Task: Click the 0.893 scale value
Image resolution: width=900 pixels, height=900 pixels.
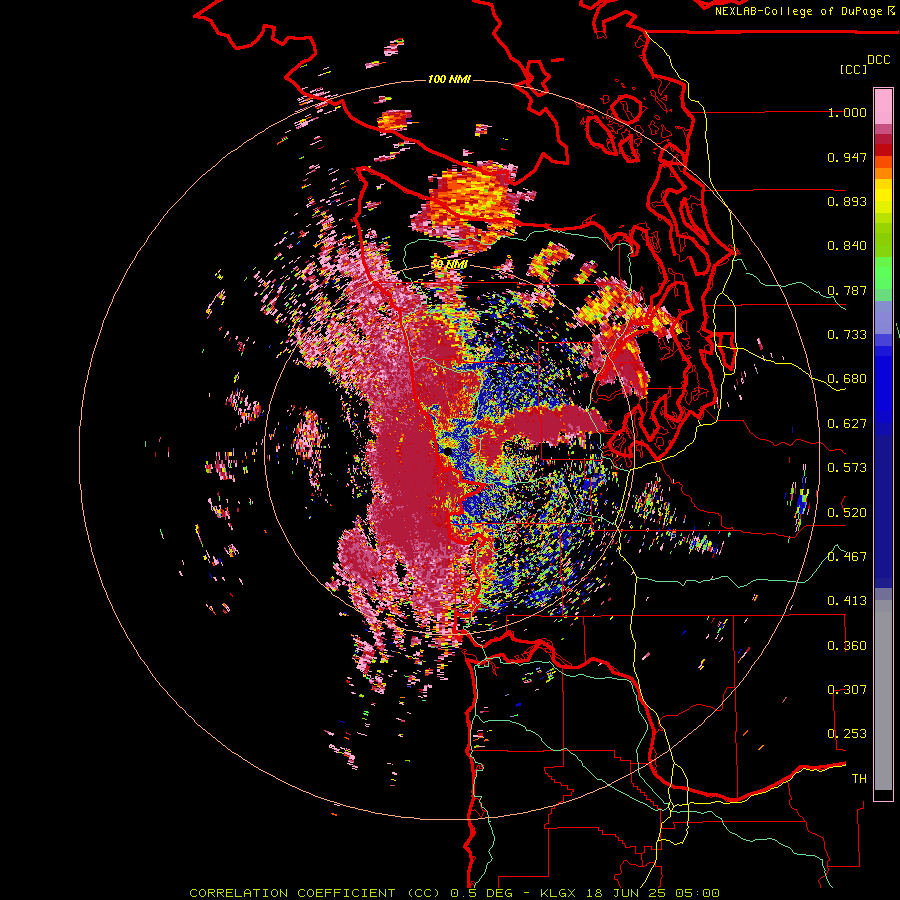Action: pos(847,201)
